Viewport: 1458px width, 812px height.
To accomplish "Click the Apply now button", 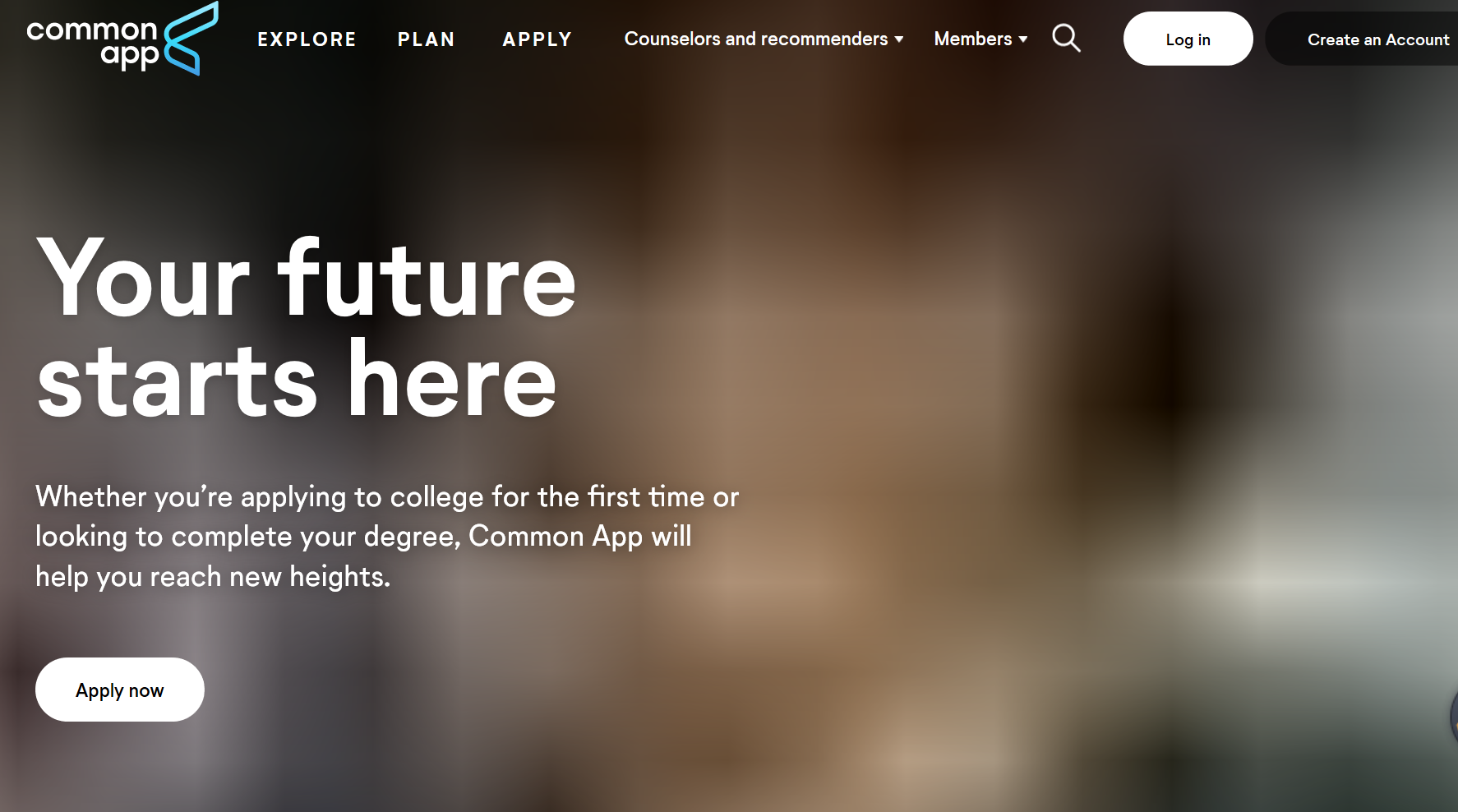I will (x=120, y=690).
